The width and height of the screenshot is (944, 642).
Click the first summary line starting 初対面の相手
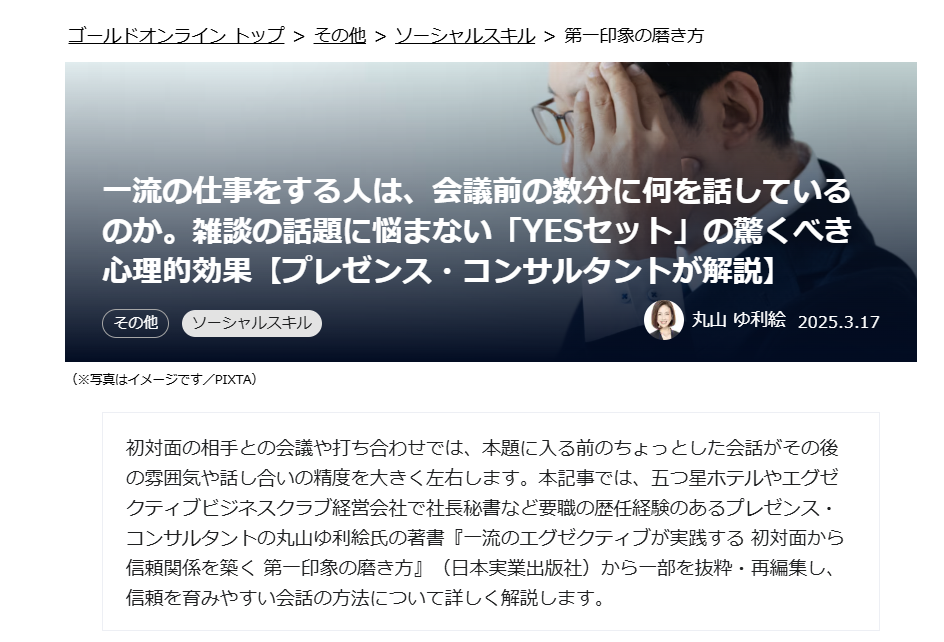click(482, 448)
